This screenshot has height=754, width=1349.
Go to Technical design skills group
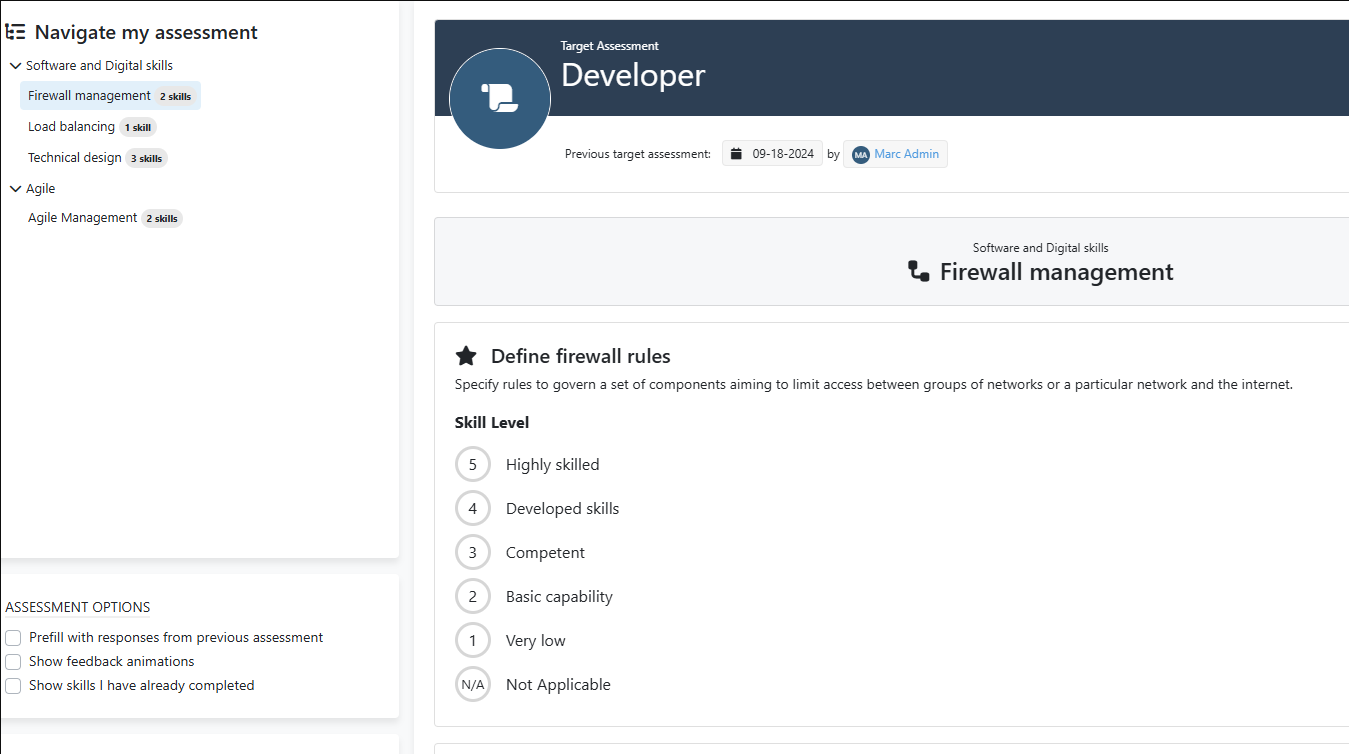point(75,158)
